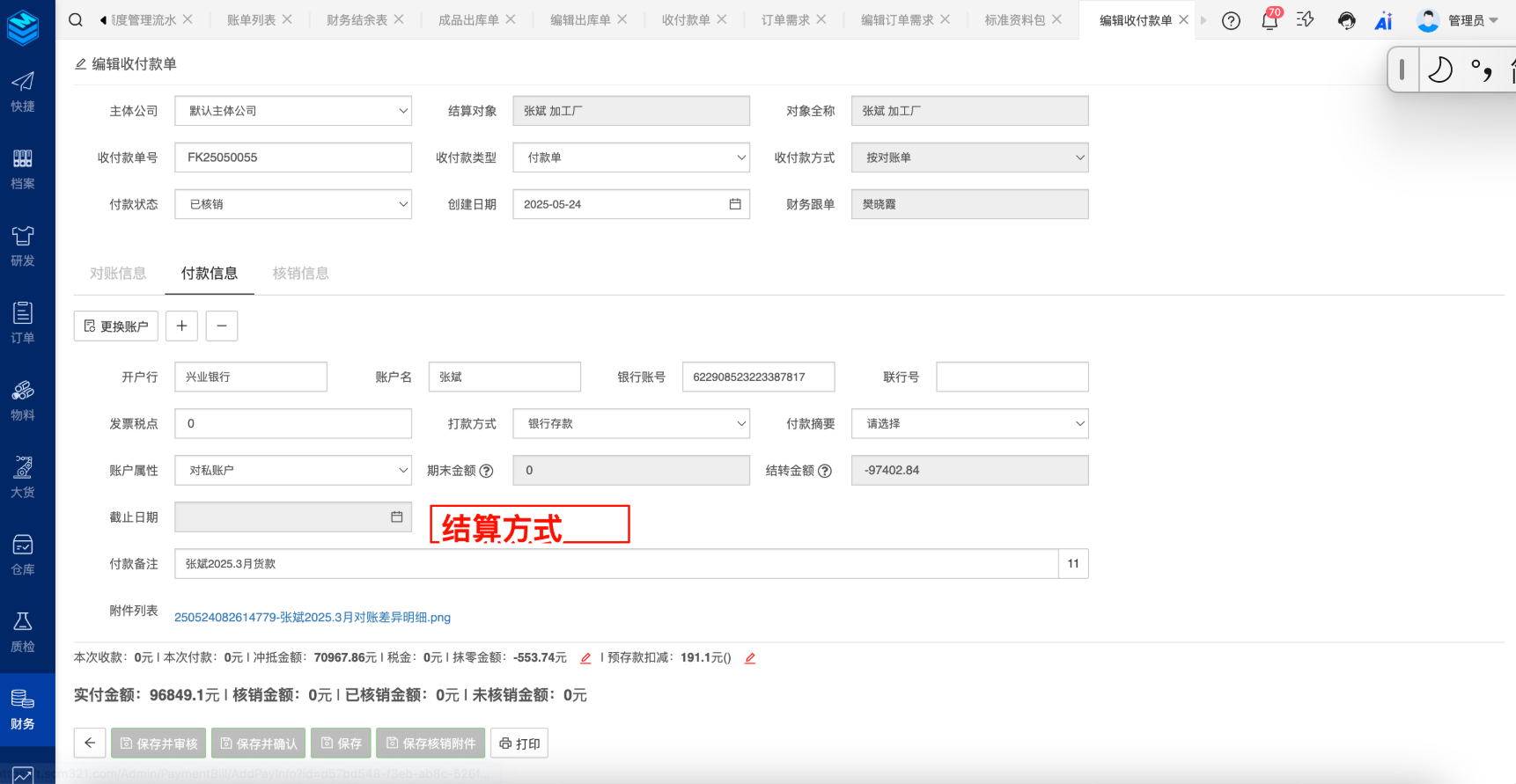This screenshot has height=784, width=1516.
Task: Expand the 付款摘要 dropdown
Action: [x=969, y=423]
